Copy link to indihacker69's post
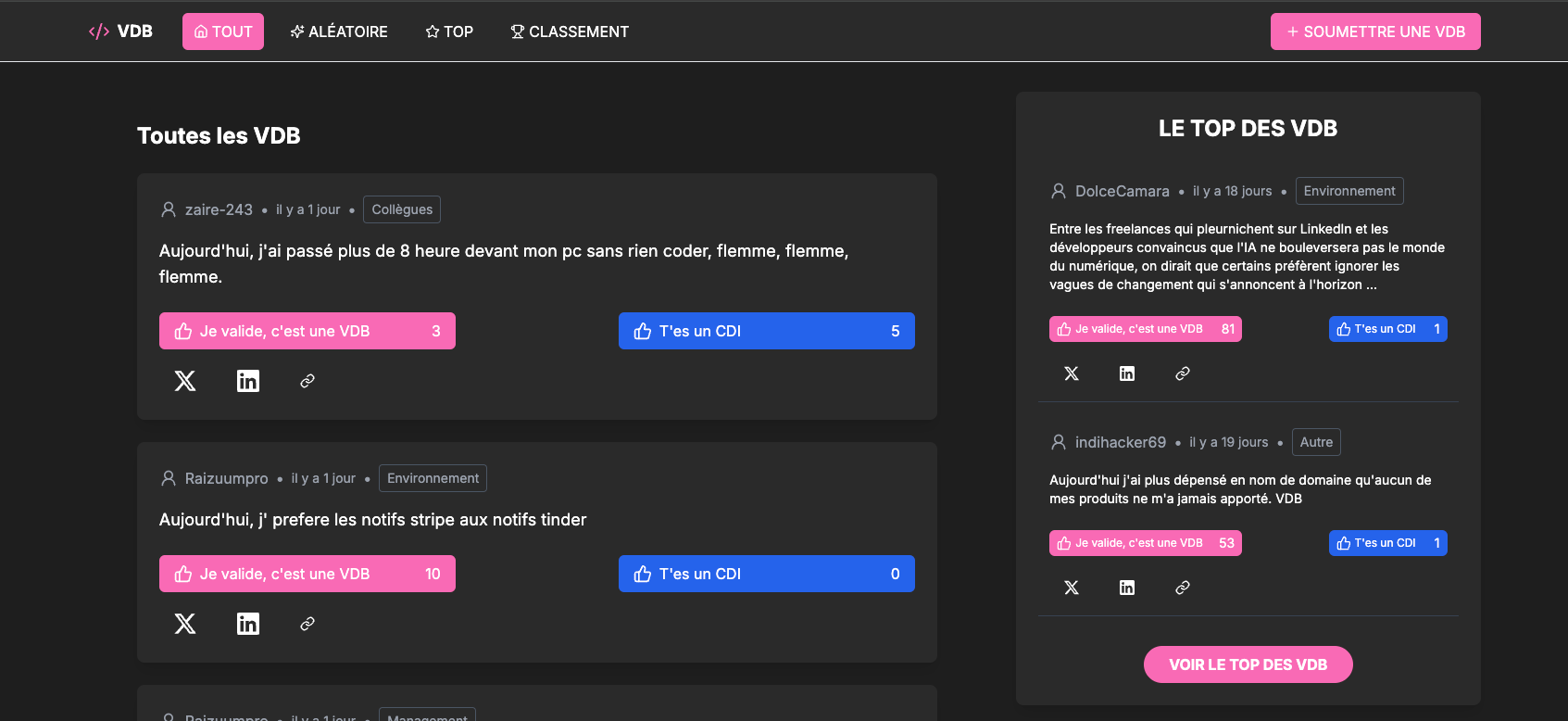The image size is (1568, 721). click(x=1183, y=588)
